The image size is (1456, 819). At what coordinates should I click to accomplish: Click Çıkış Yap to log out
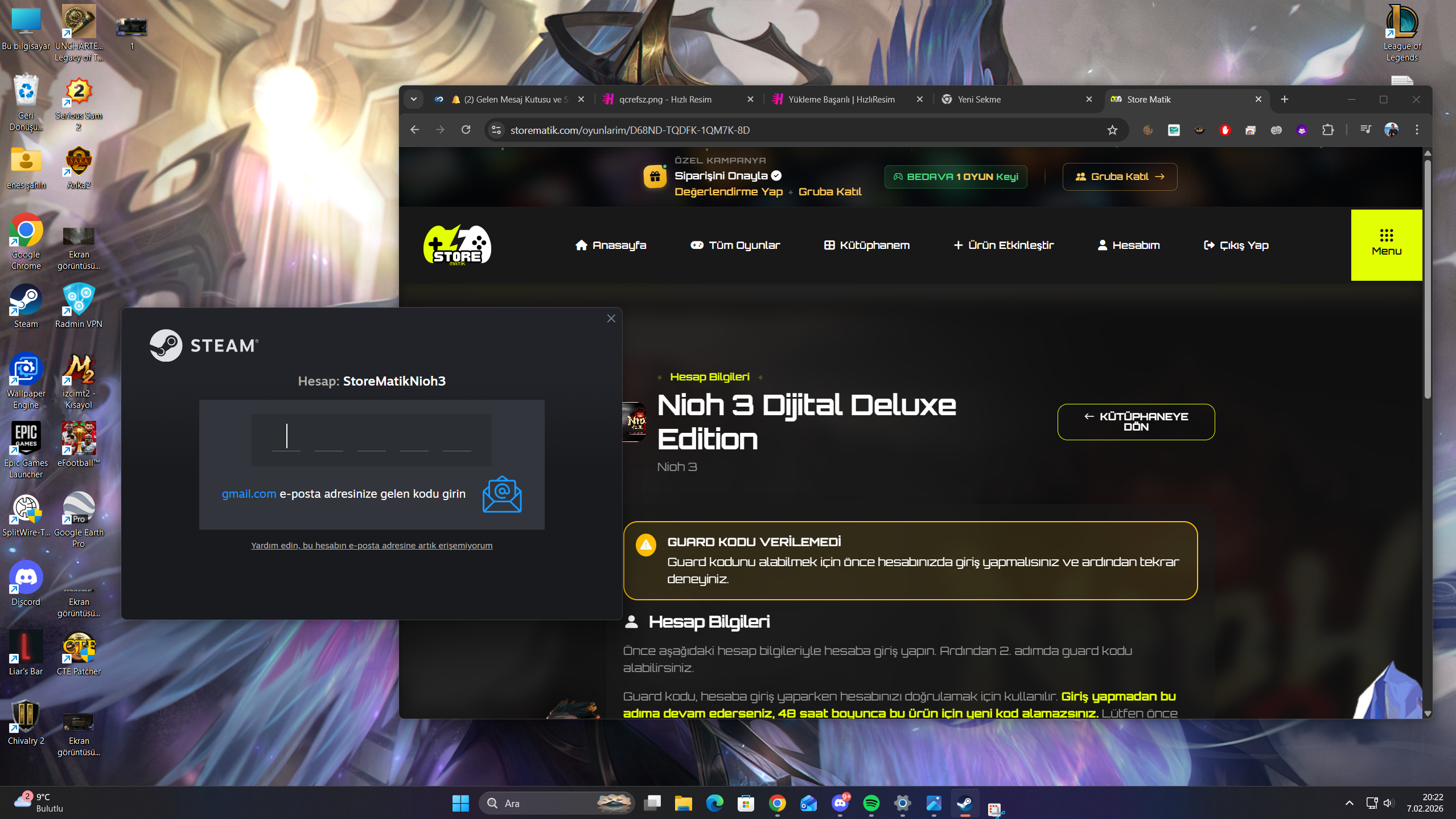tap(1236, 245)
